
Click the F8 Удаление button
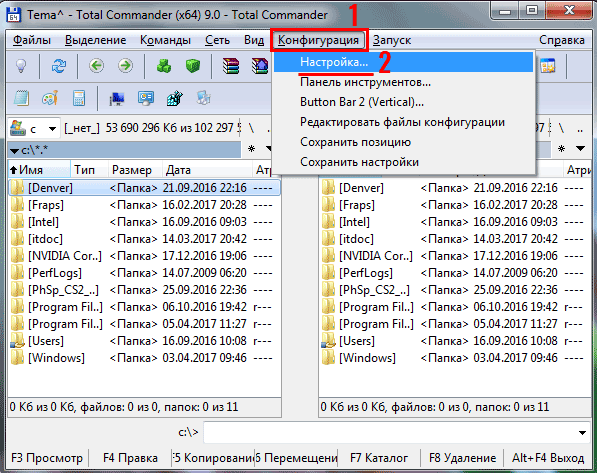click(462, 457)
